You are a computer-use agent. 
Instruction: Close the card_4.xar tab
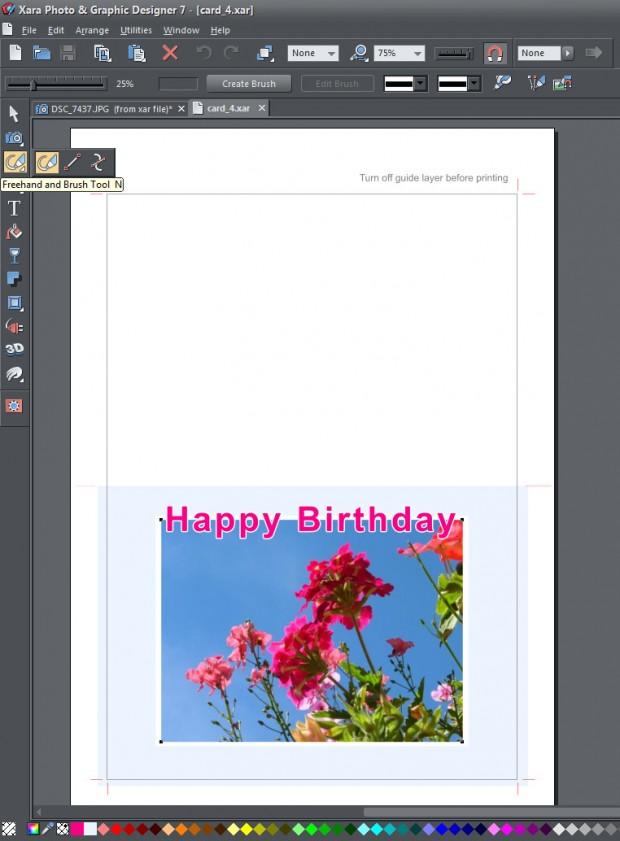262,108
